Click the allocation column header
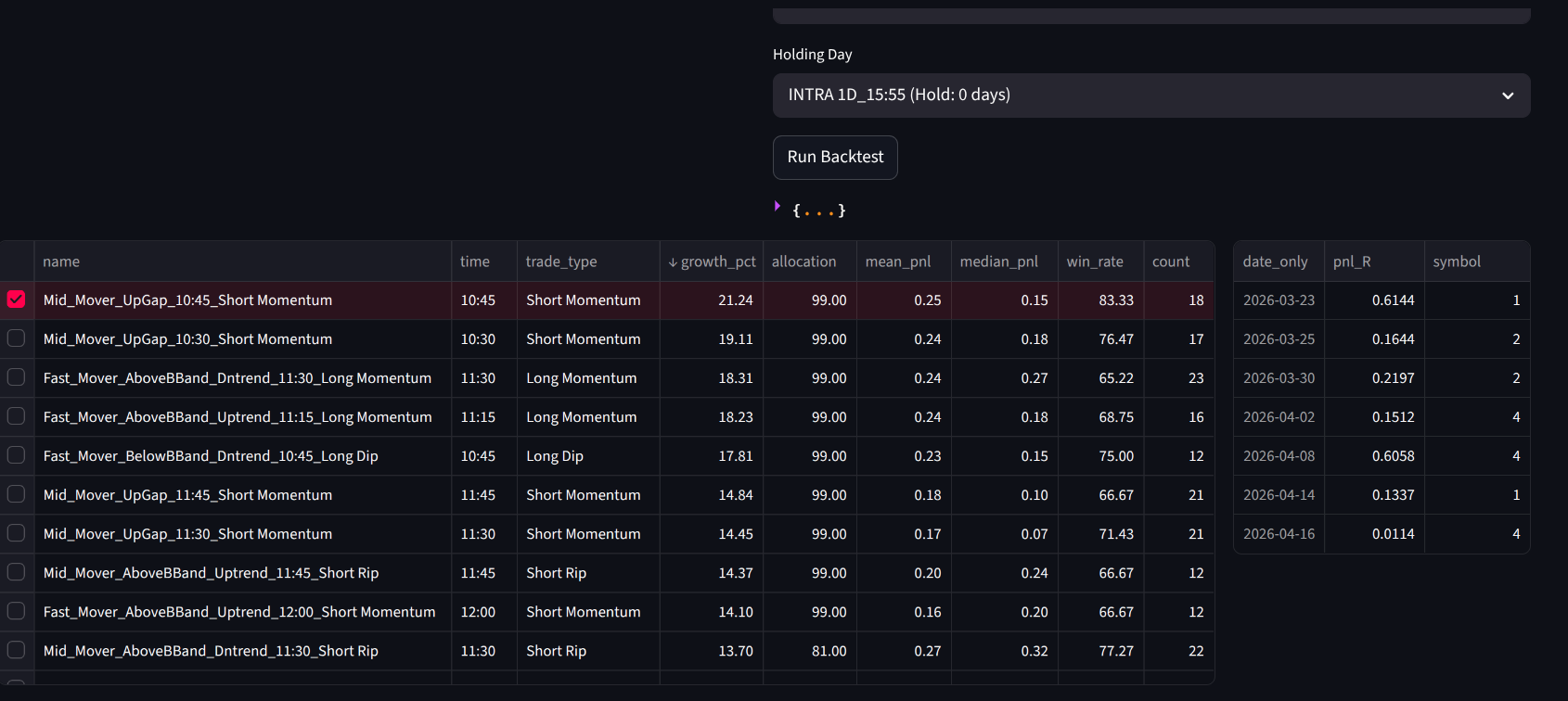1568x701 pixels. click(803, 261)
